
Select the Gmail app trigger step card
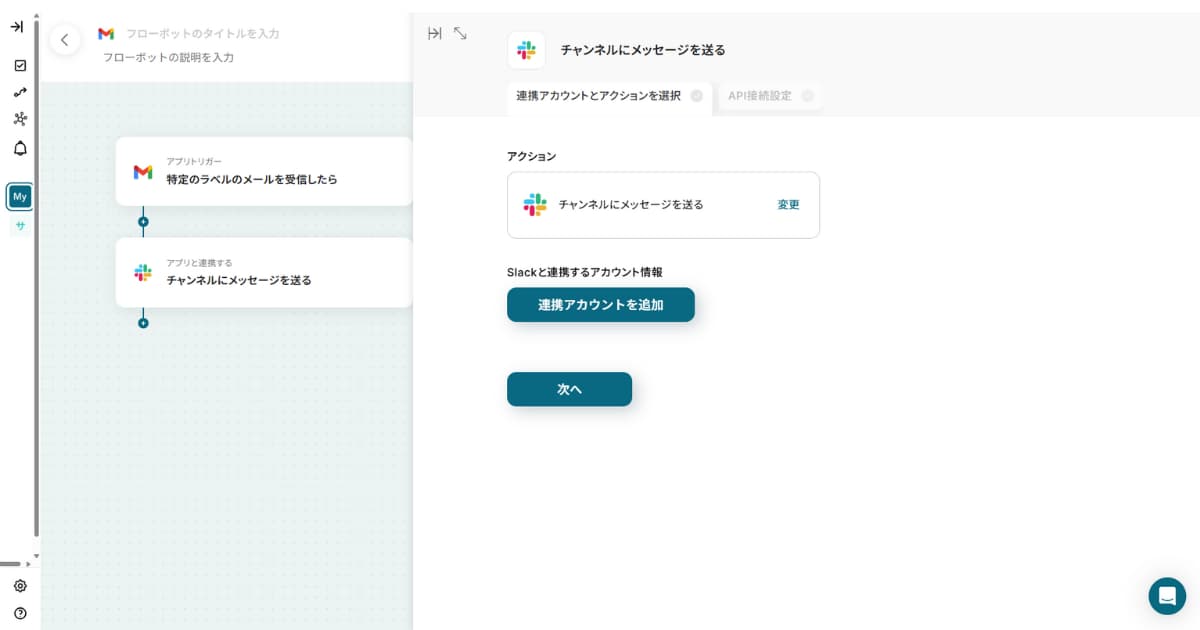[x=264, y=172]
